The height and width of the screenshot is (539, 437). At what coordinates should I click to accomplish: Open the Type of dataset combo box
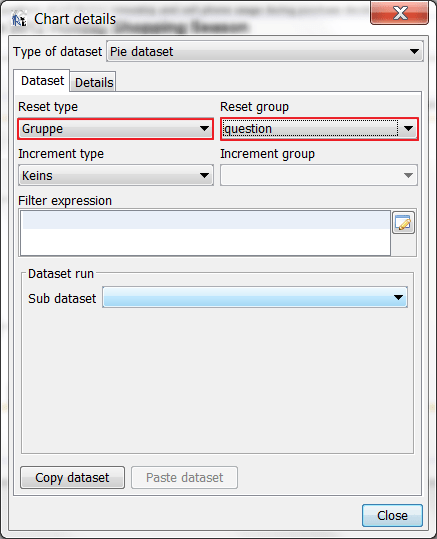[265, 52]
